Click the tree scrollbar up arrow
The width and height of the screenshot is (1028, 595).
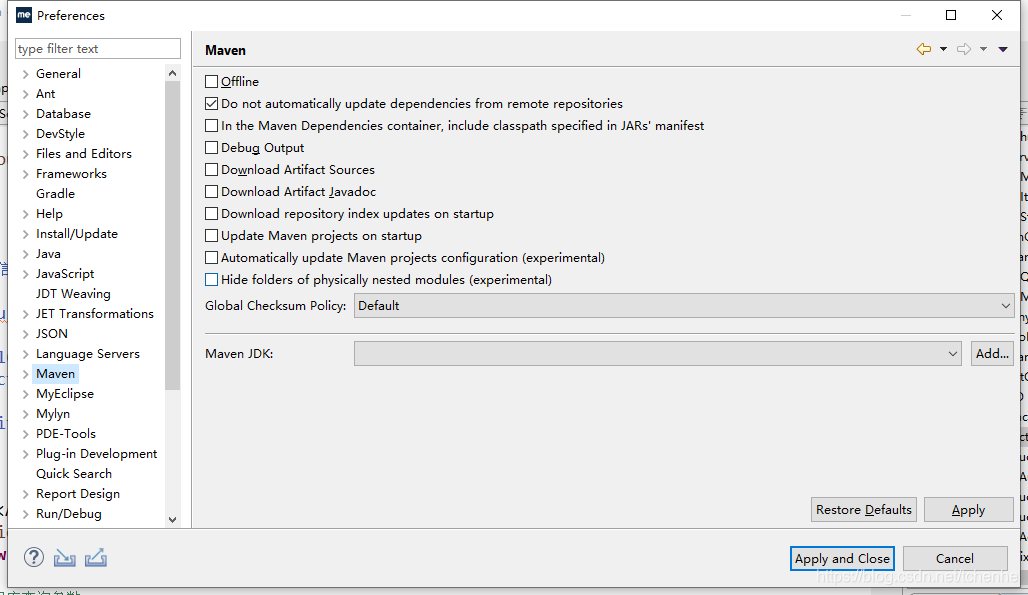tap(172, 73)
